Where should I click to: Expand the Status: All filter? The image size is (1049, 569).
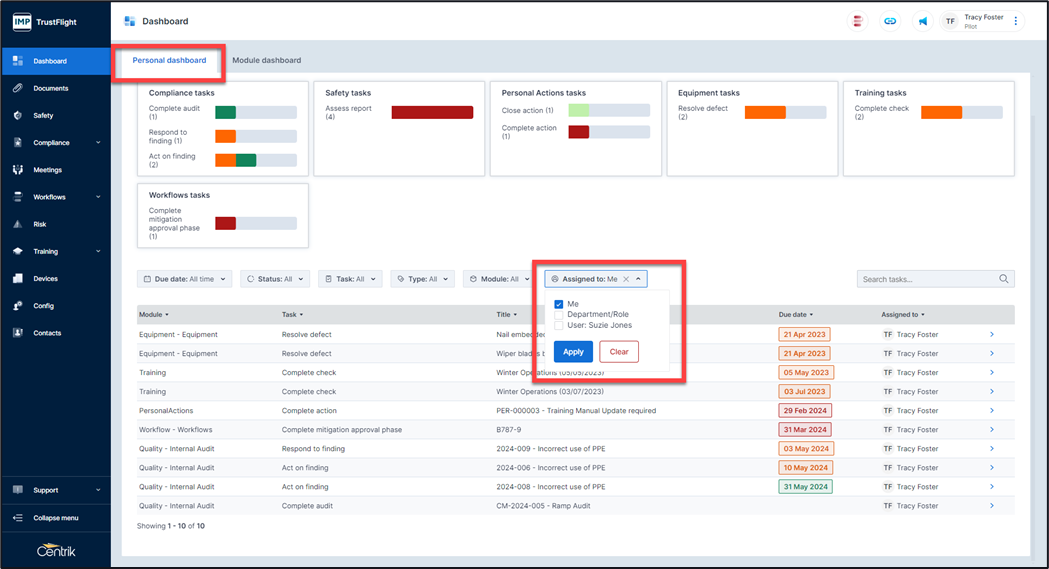[x=275, y=279]
